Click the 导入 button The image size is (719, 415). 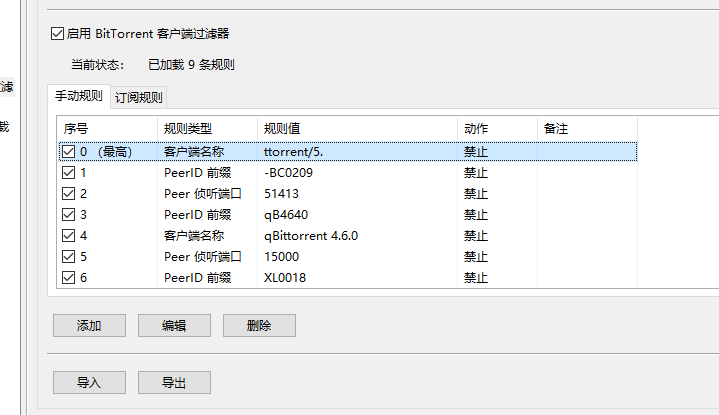coord(89,382)
